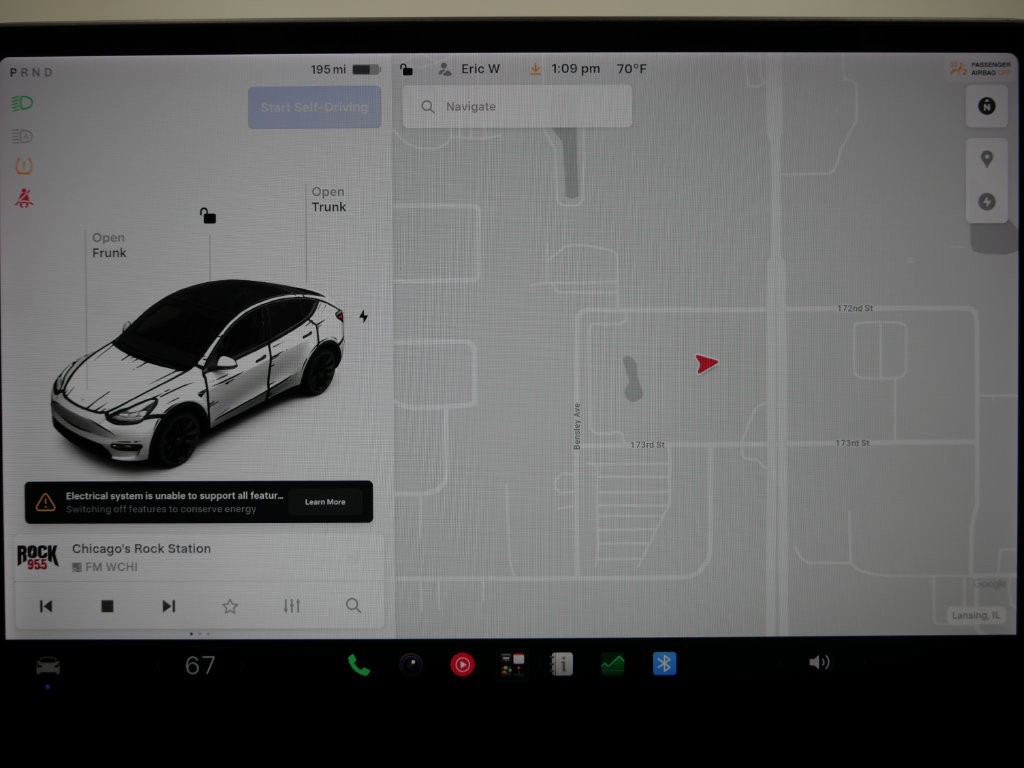Screen dimensions: 1024x768
Task: Tap the software download arrow icon
Action: click(x=535, y=69)
